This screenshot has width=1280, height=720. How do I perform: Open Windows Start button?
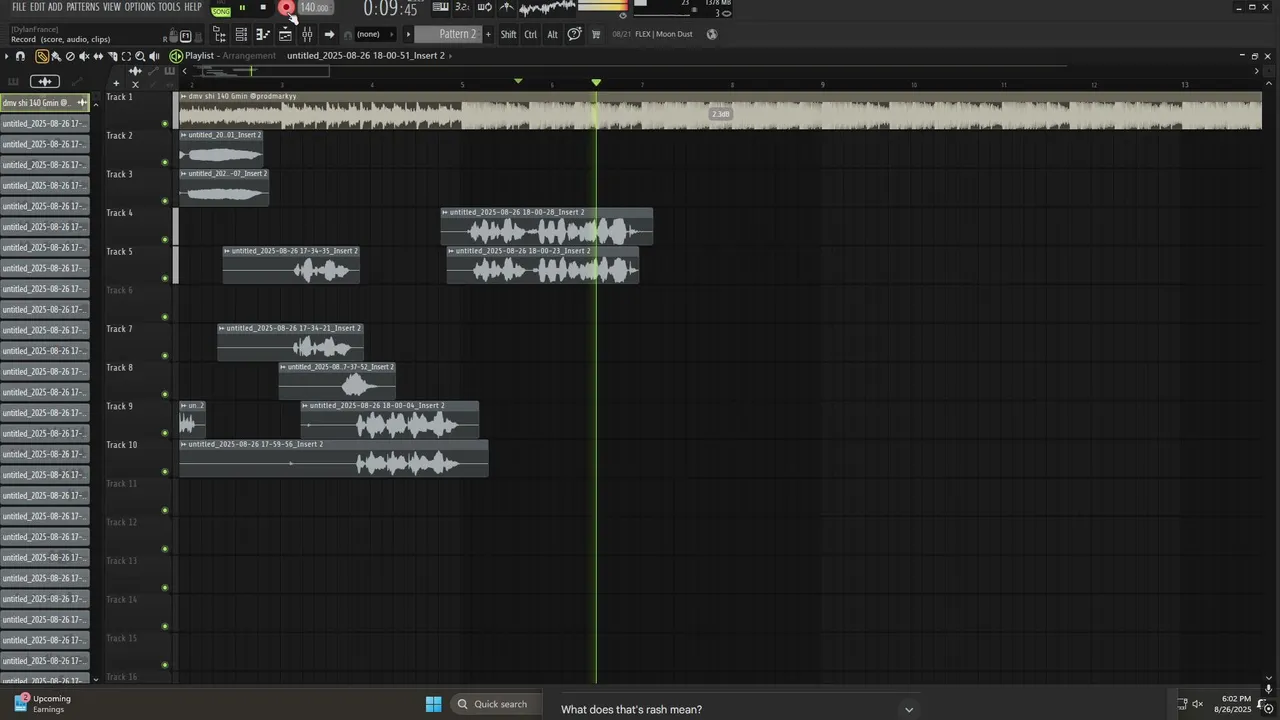click(433, 704)
